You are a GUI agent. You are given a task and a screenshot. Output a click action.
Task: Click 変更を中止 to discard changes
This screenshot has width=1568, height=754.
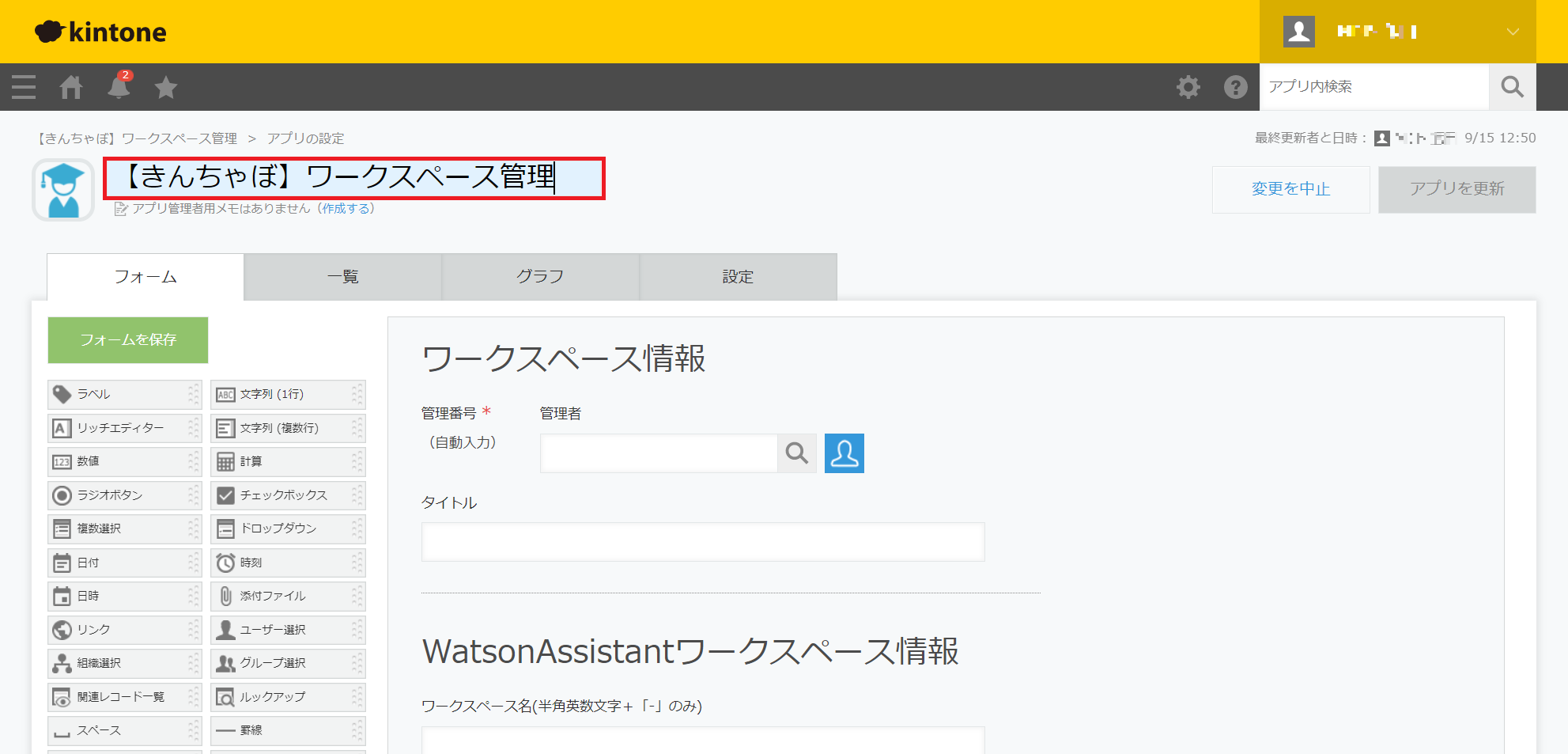point(1290,189)
